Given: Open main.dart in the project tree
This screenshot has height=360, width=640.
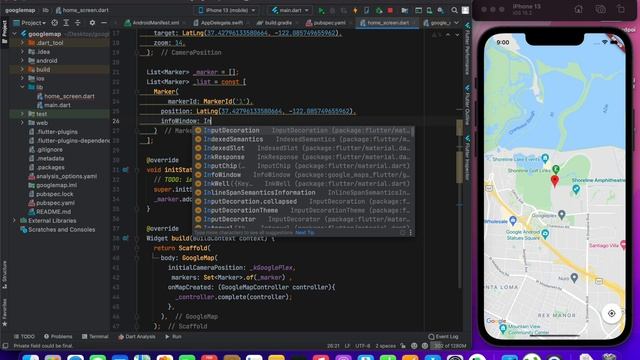Looking at the screenshot, I should (57, 105).
